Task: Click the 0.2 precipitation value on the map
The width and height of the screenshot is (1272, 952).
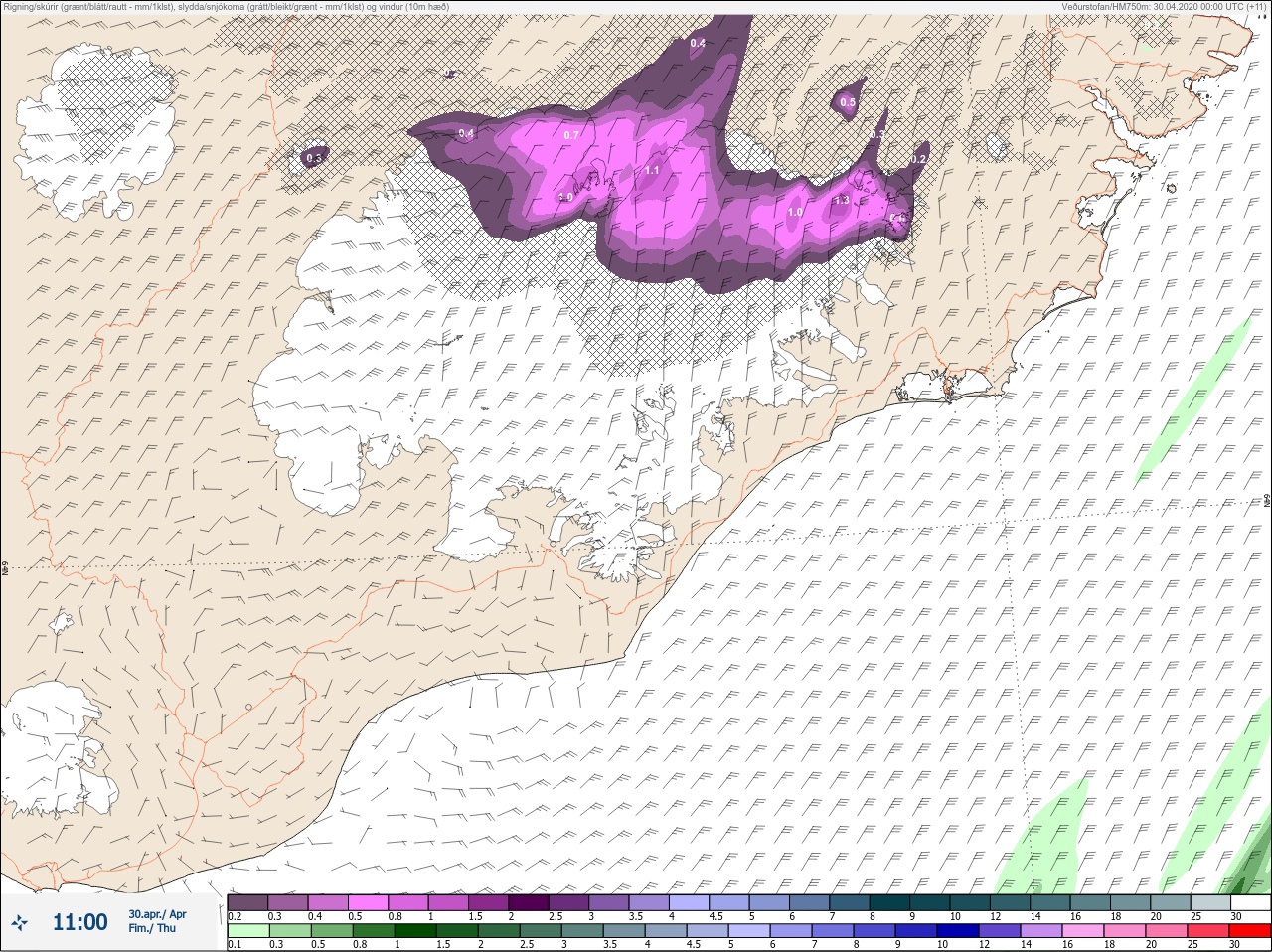Action: [918, 160]
